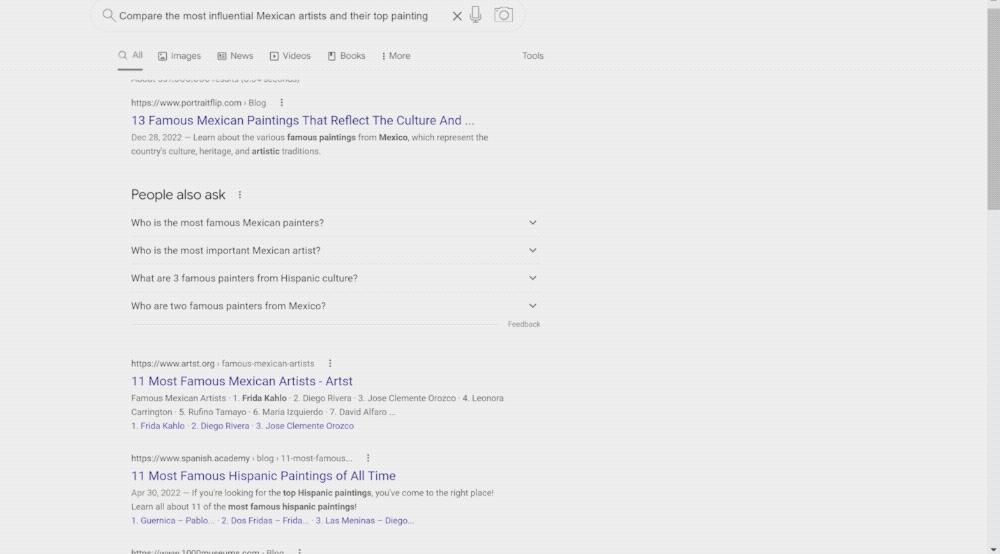Screen dimensions: 1000x554
Task: Open three-dot menu beside People also ask
Action: (x=240, y=195)
